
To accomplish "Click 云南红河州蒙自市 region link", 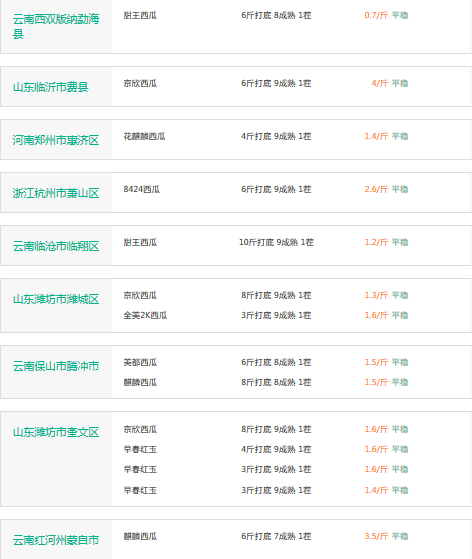I will [x=56, y=540].
